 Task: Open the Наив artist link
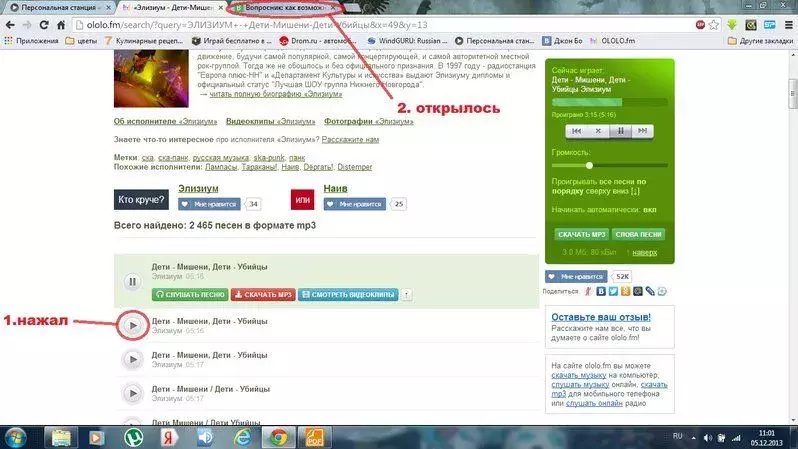coord(335,188)
